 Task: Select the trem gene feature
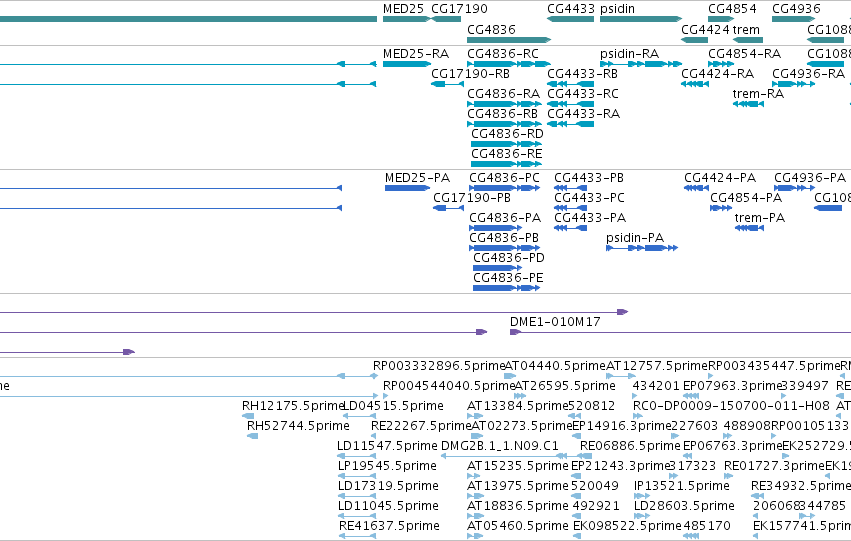(x=748, y=40)
